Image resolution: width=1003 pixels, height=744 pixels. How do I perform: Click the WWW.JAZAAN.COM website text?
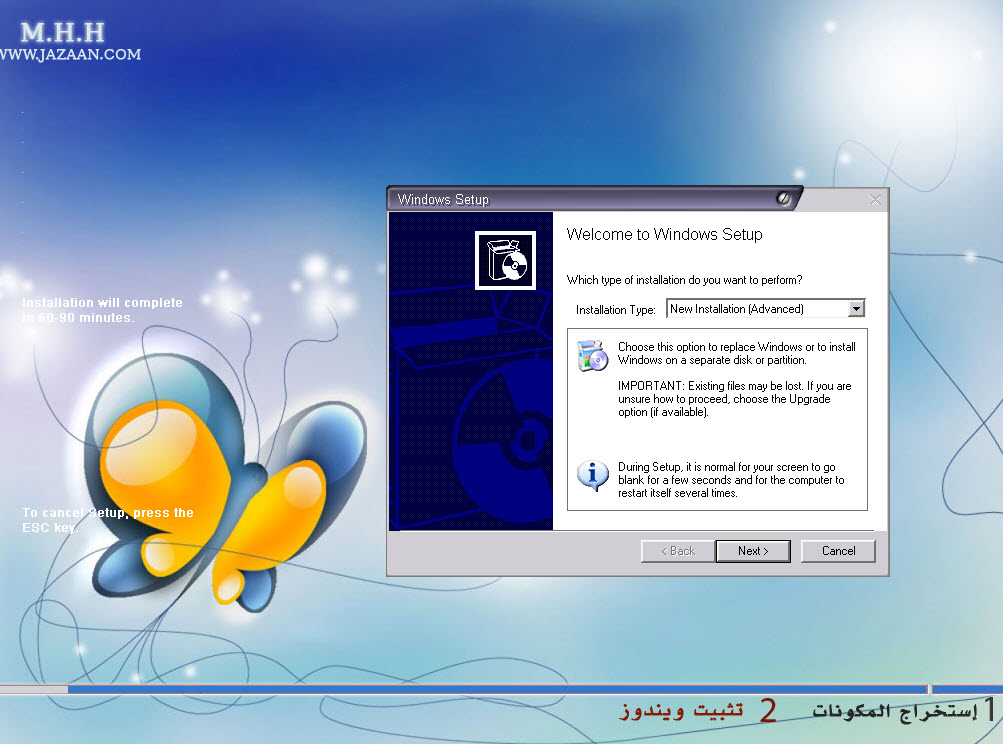[70, 55]
